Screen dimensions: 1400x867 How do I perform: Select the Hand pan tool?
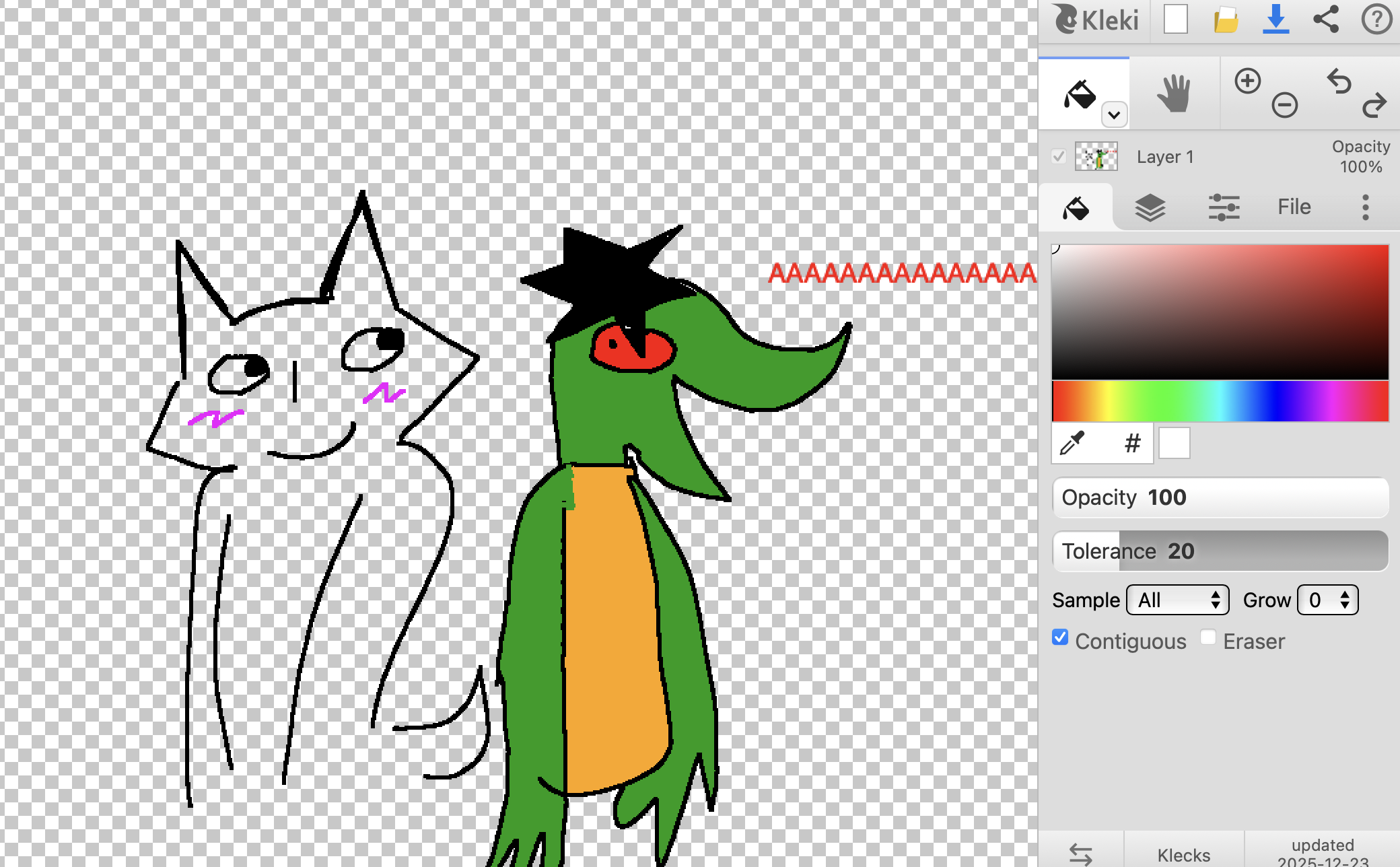1174,94
